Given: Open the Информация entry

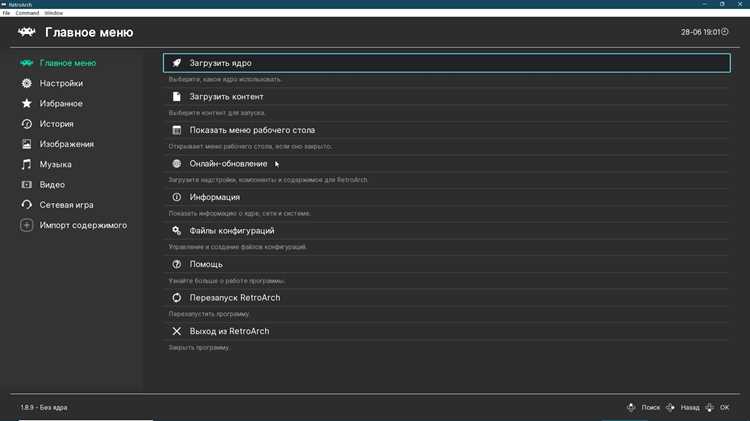Looking at the screenshot, I should [446, 197].
